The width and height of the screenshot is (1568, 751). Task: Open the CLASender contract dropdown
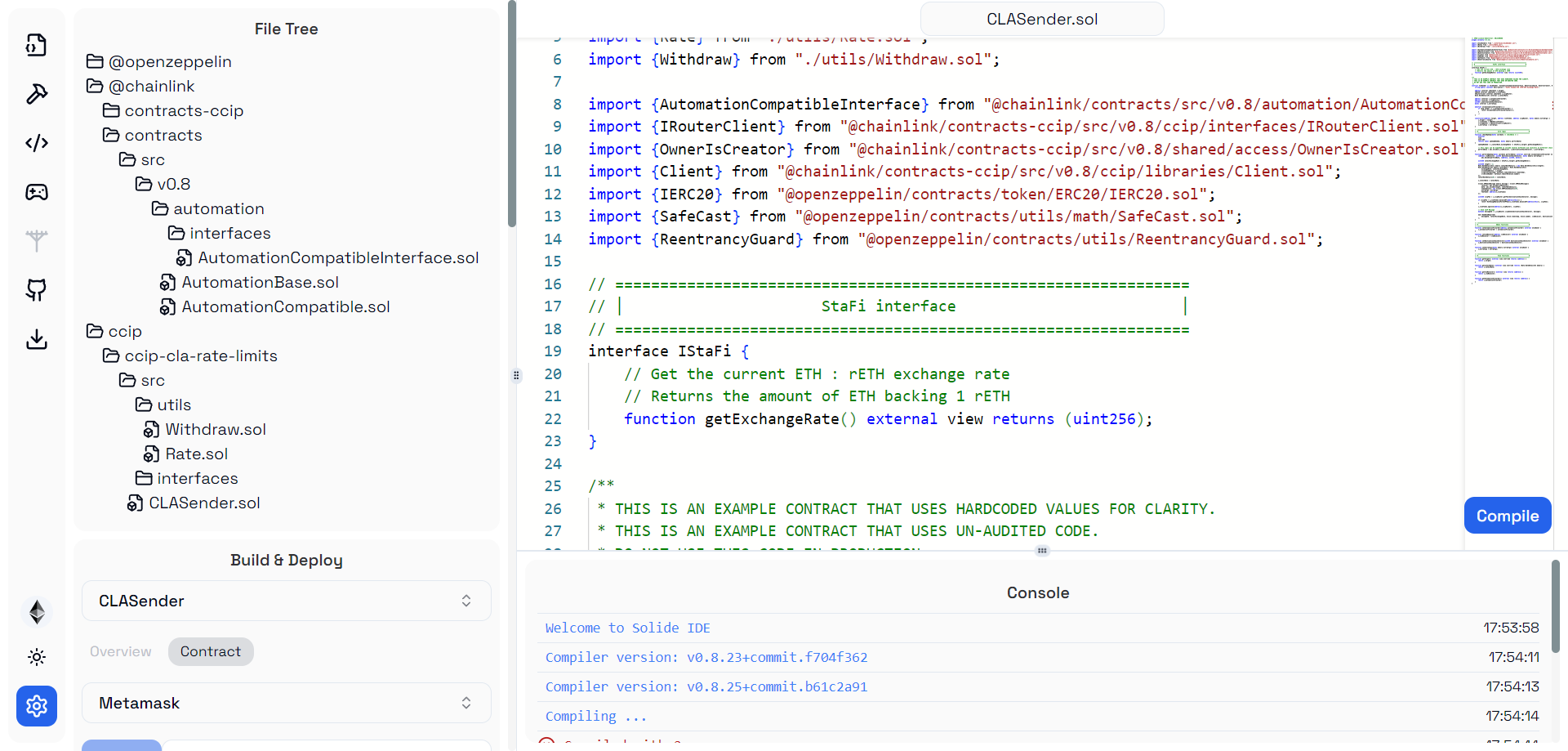coord(287,601)
